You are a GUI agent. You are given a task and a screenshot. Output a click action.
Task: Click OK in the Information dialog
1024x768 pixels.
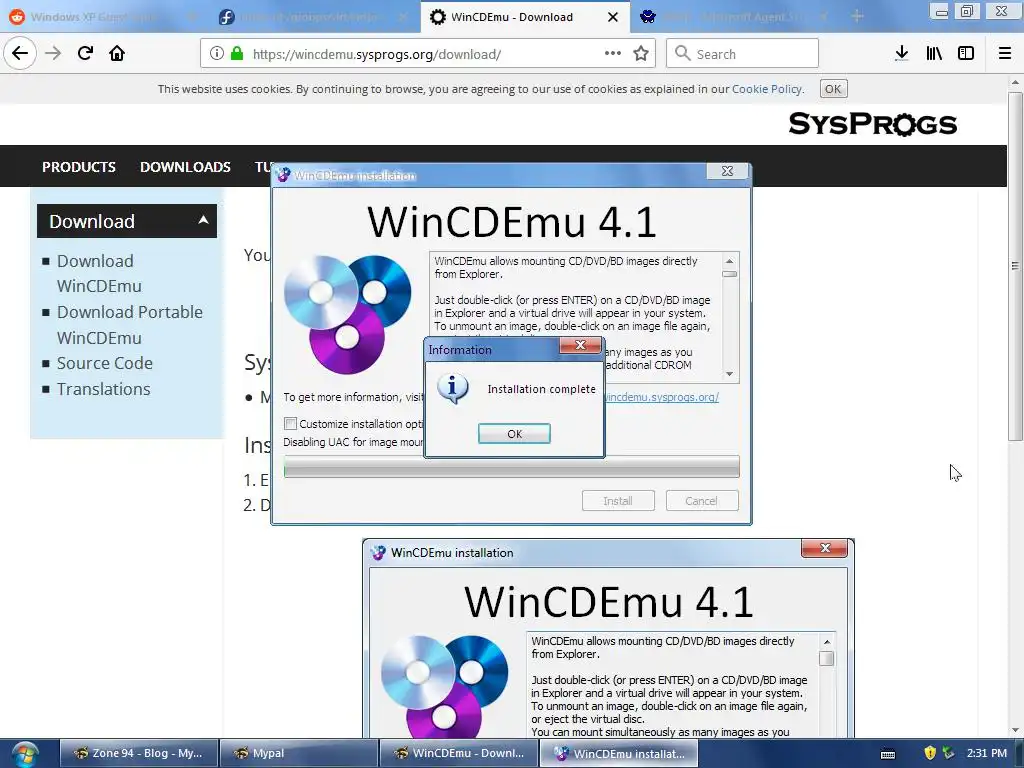click(x=515, y=434)
